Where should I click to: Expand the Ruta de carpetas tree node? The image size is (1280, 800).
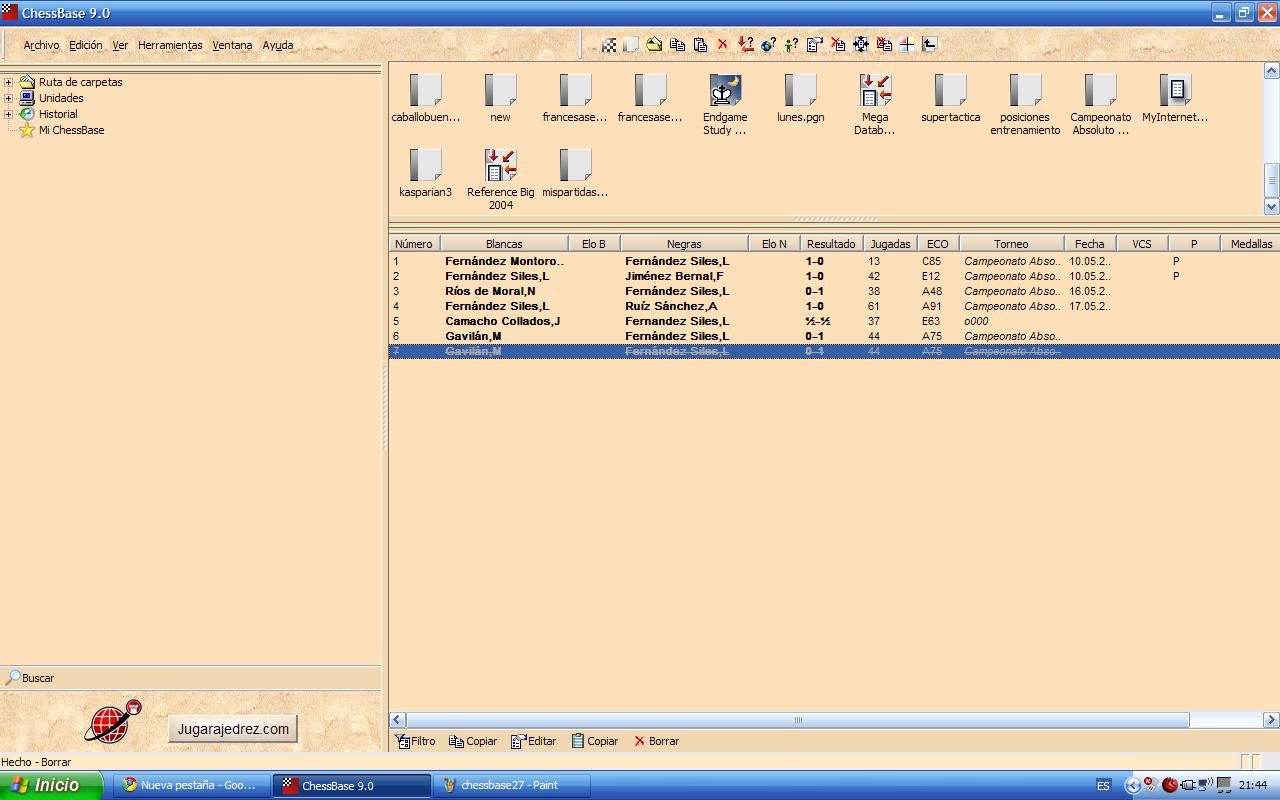tap(8, 82)
